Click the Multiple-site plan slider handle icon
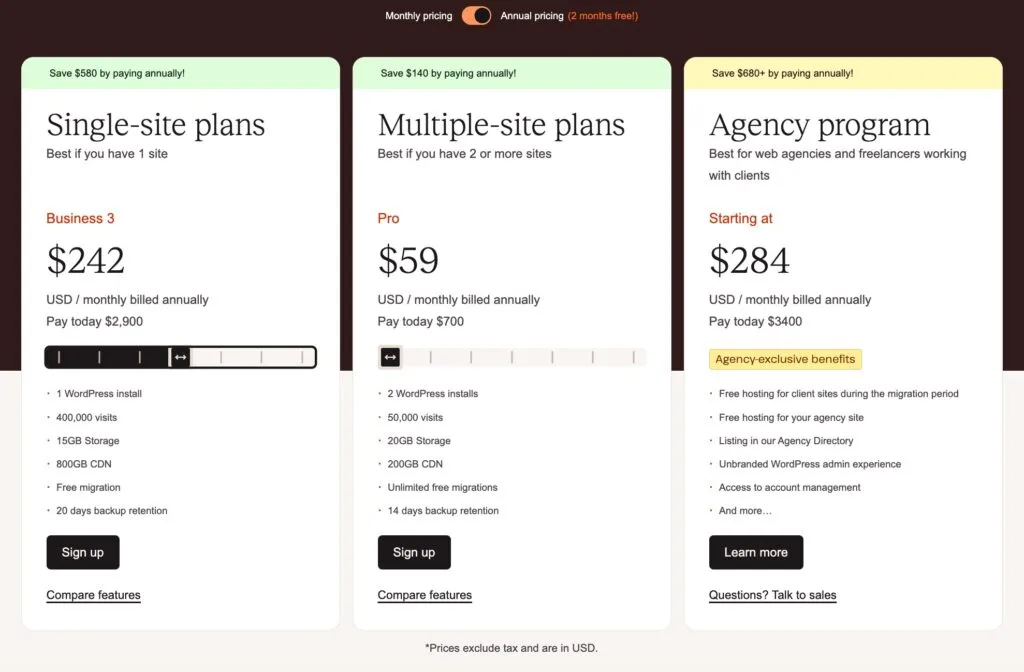Viewport: 1024px width, 672px height. [x=390, y=357]
